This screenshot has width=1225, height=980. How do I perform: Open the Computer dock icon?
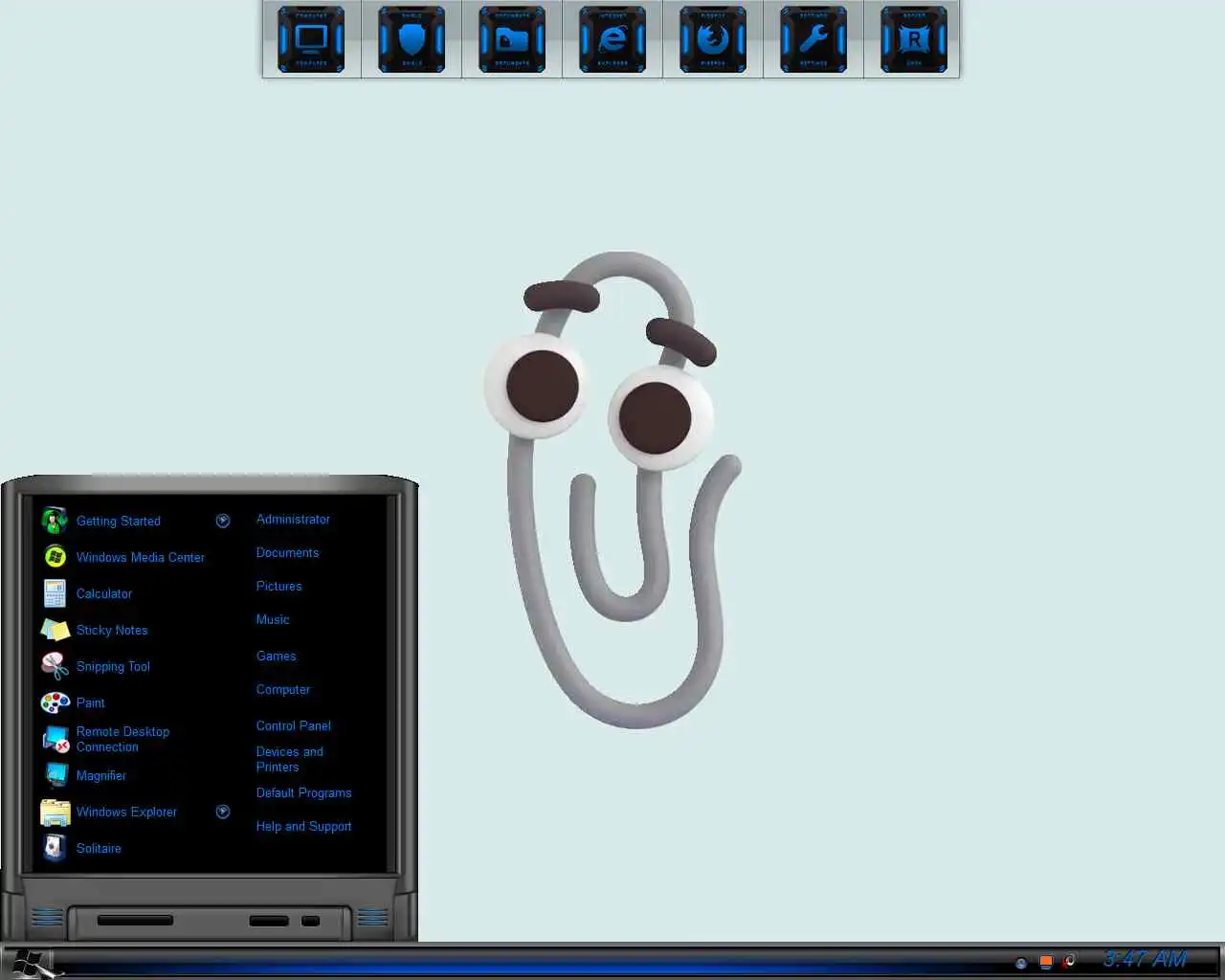click(x=311, y=39)
